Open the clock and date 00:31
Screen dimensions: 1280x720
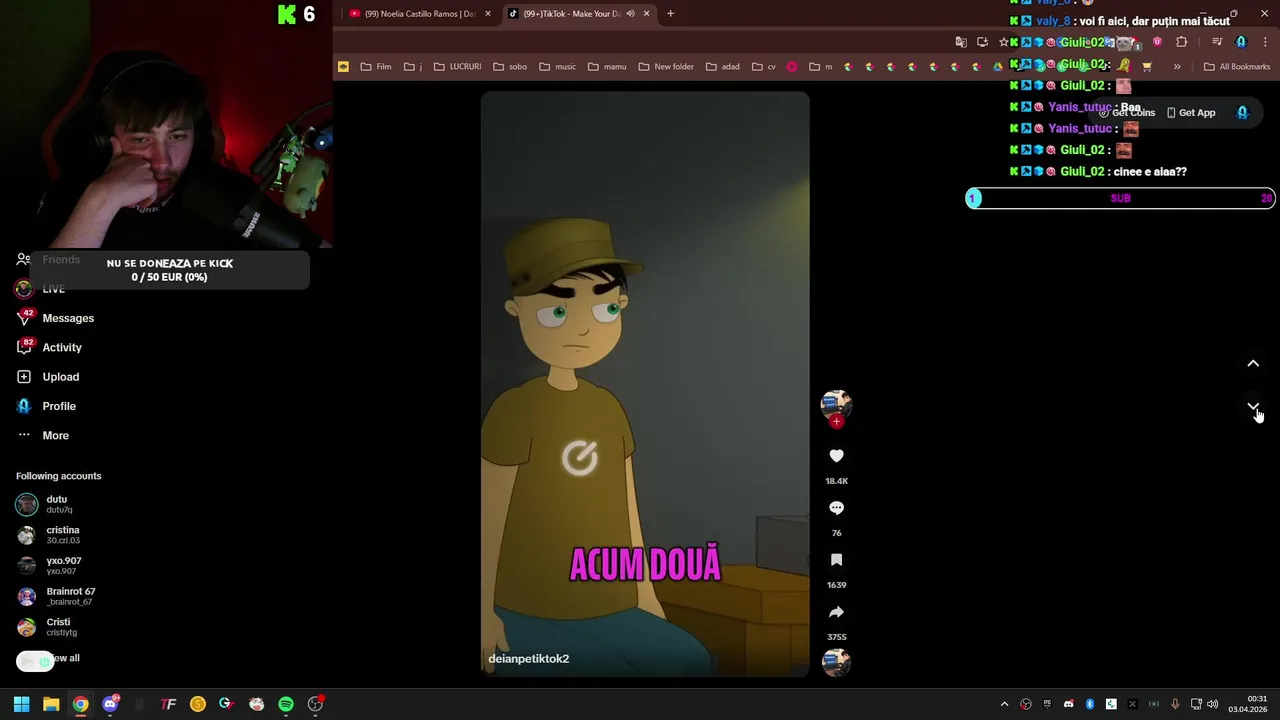(1248, 704)
